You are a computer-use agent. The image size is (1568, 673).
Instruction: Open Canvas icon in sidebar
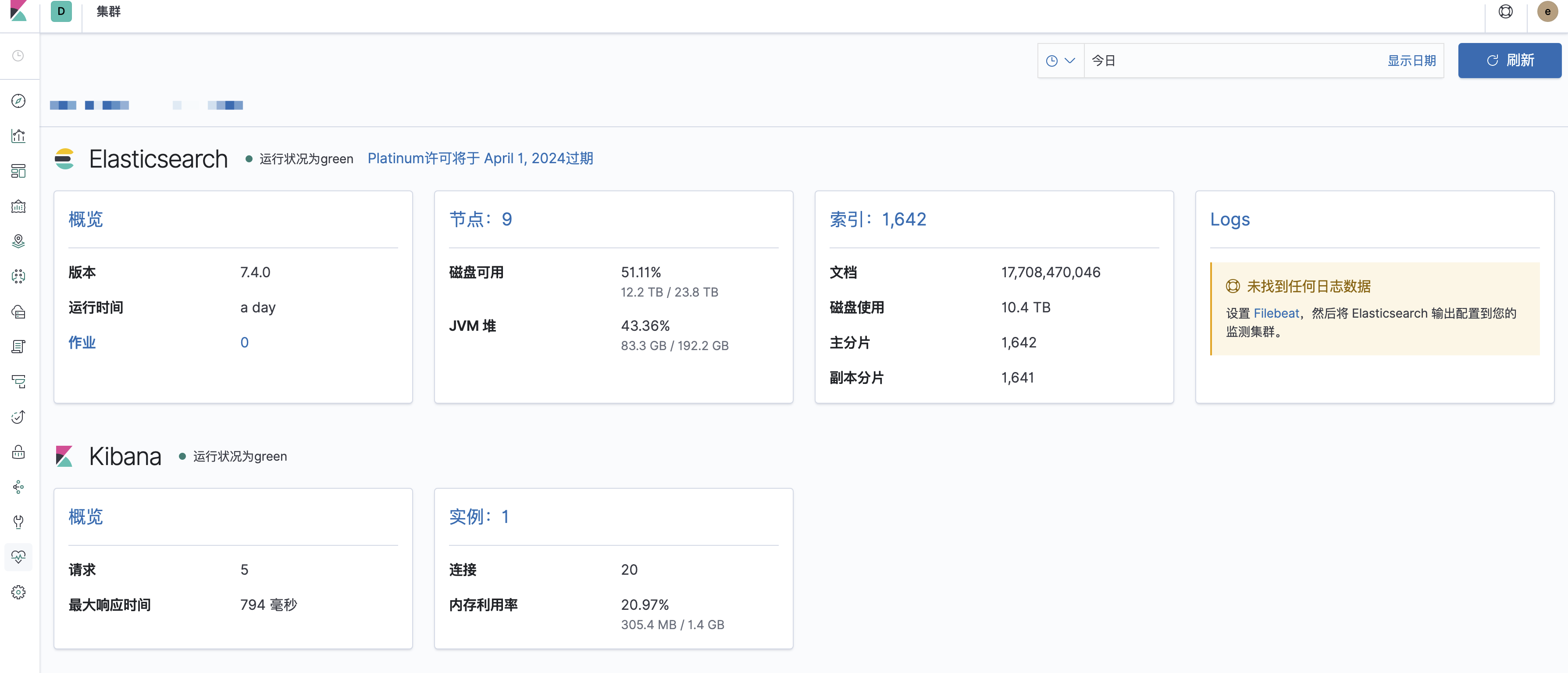18,207
